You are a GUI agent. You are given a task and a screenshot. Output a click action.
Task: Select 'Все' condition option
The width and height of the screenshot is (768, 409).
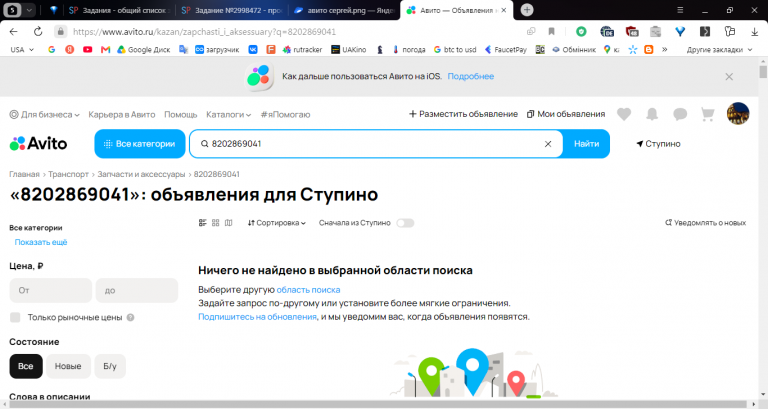coord(26,366)
